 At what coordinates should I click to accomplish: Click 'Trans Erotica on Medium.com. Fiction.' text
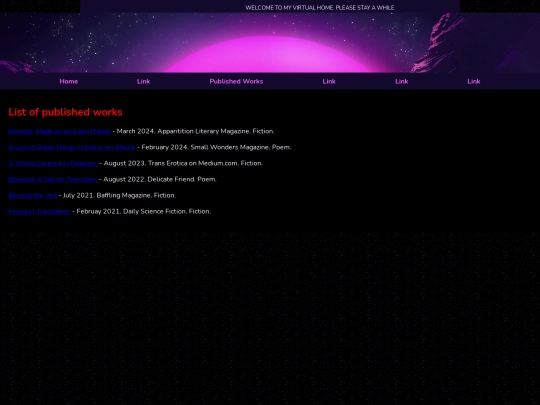[x=205, y=163]
